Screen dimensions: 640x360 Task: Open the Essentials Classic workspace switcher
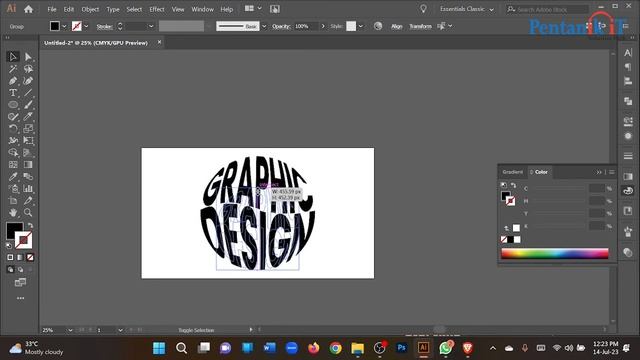(467, 9)
